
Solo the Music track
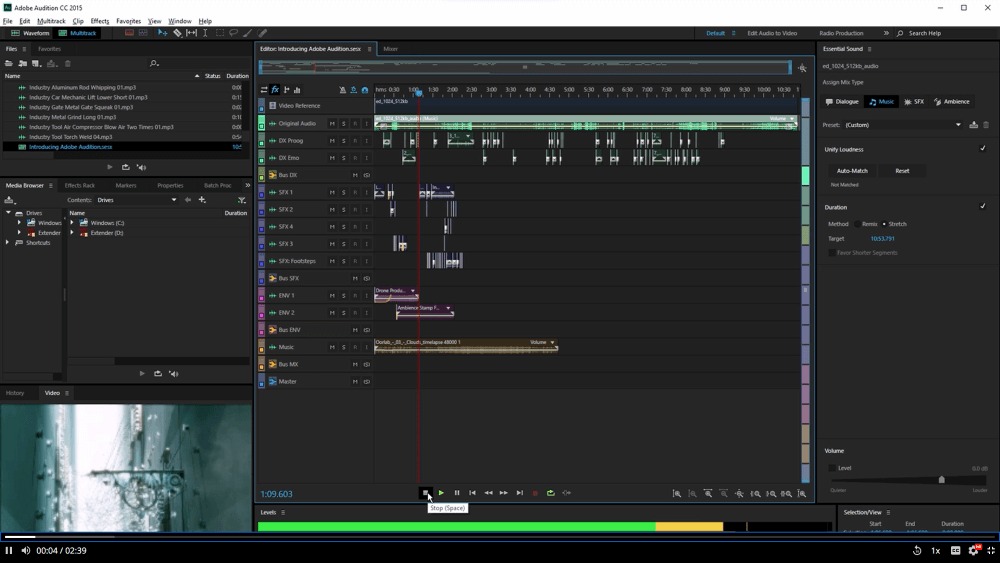tap(343, 347)
